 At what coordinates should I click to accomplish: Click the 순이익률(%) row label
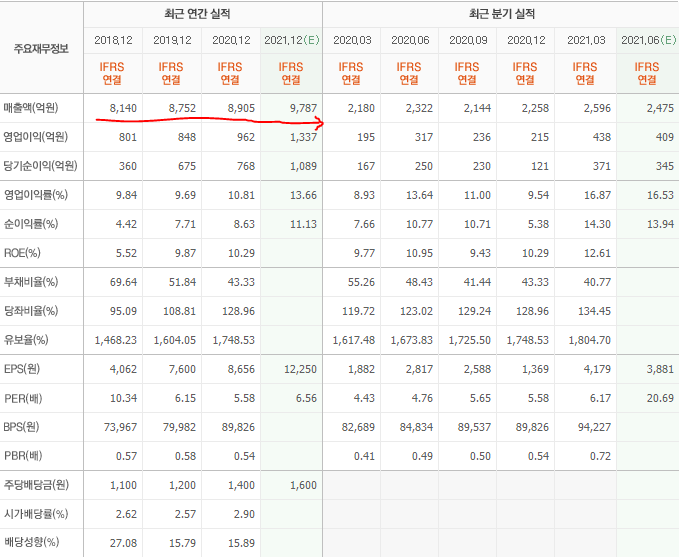tap(31, 224)
